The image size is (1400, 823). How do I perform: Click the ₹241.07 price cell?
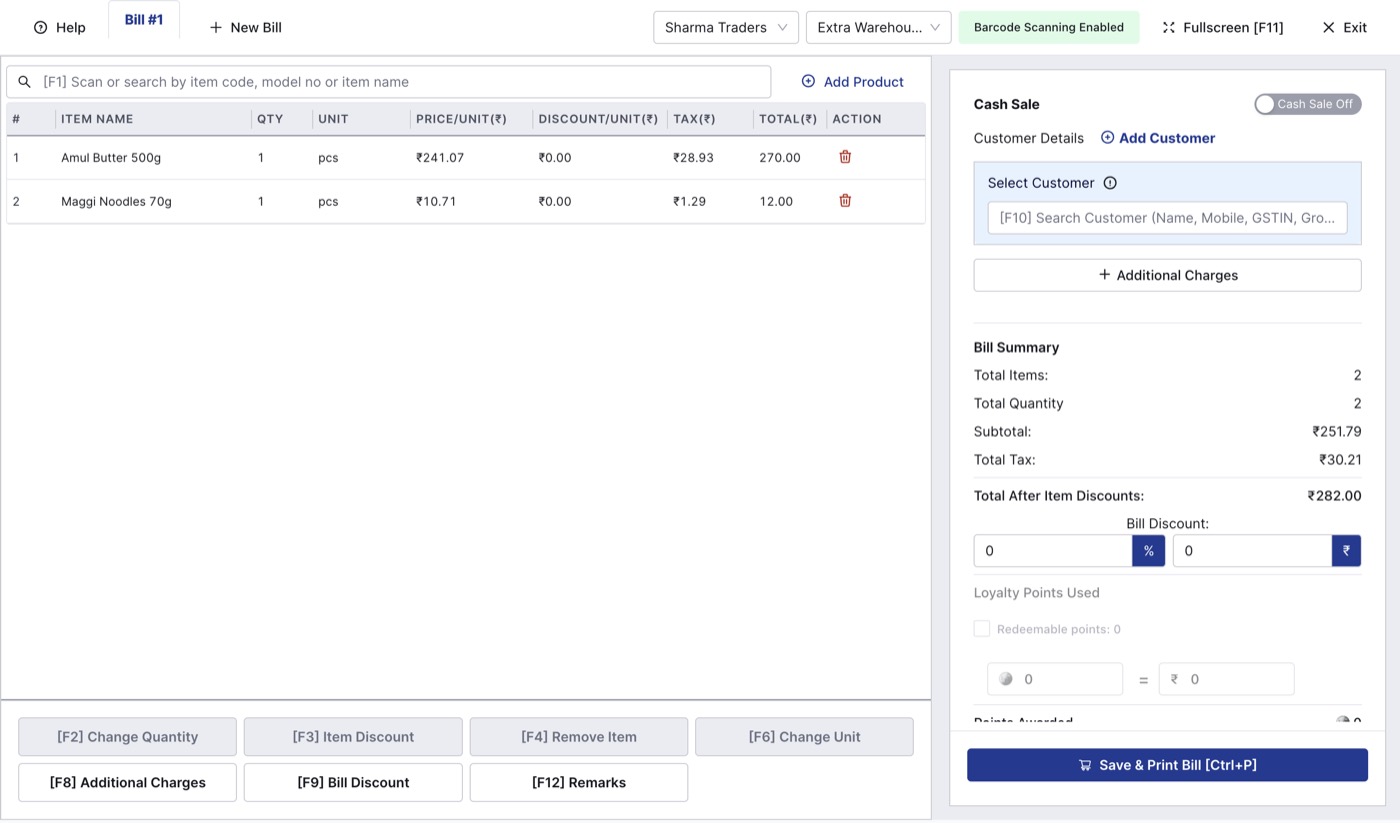440,158
